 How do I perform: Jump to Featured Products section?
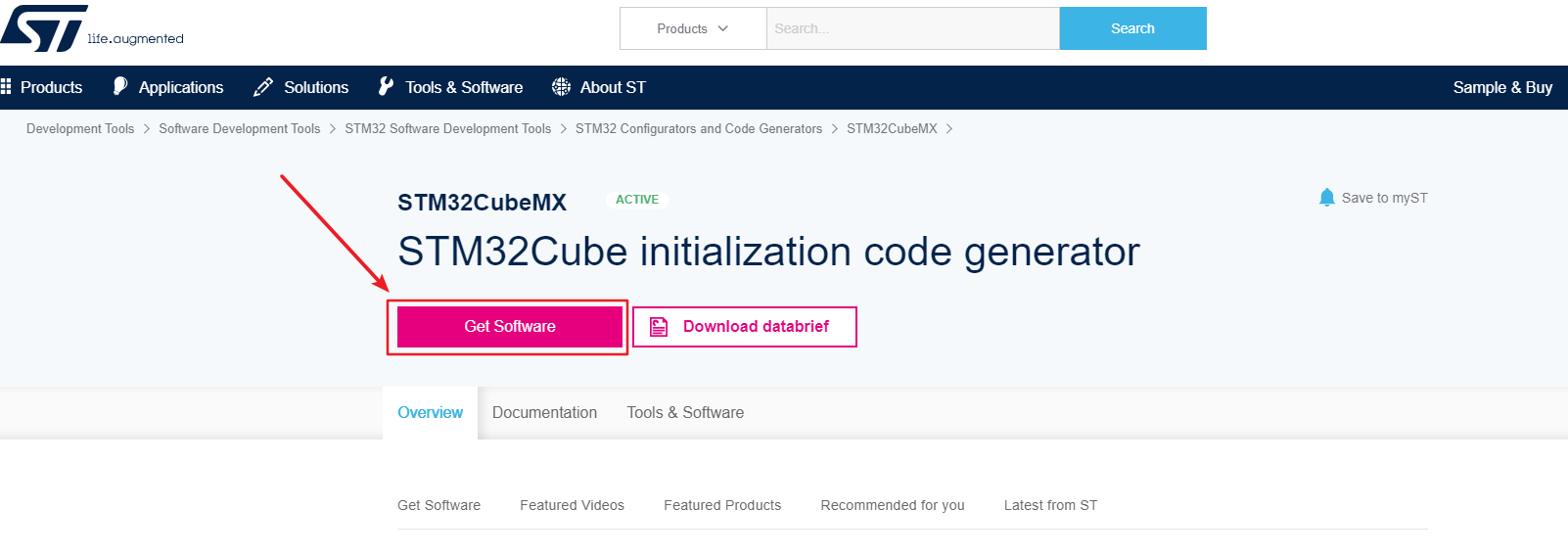point(722,505)
